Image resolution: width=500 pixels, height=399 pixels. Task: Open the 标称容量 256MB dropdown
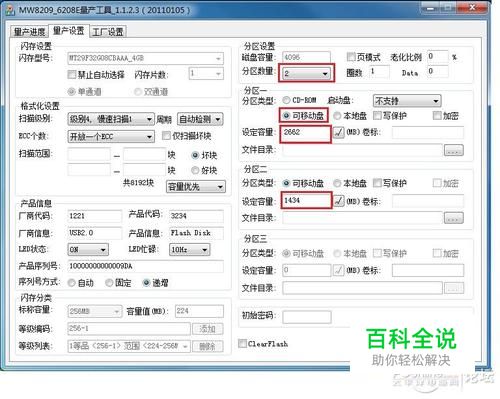coord(95,311)
